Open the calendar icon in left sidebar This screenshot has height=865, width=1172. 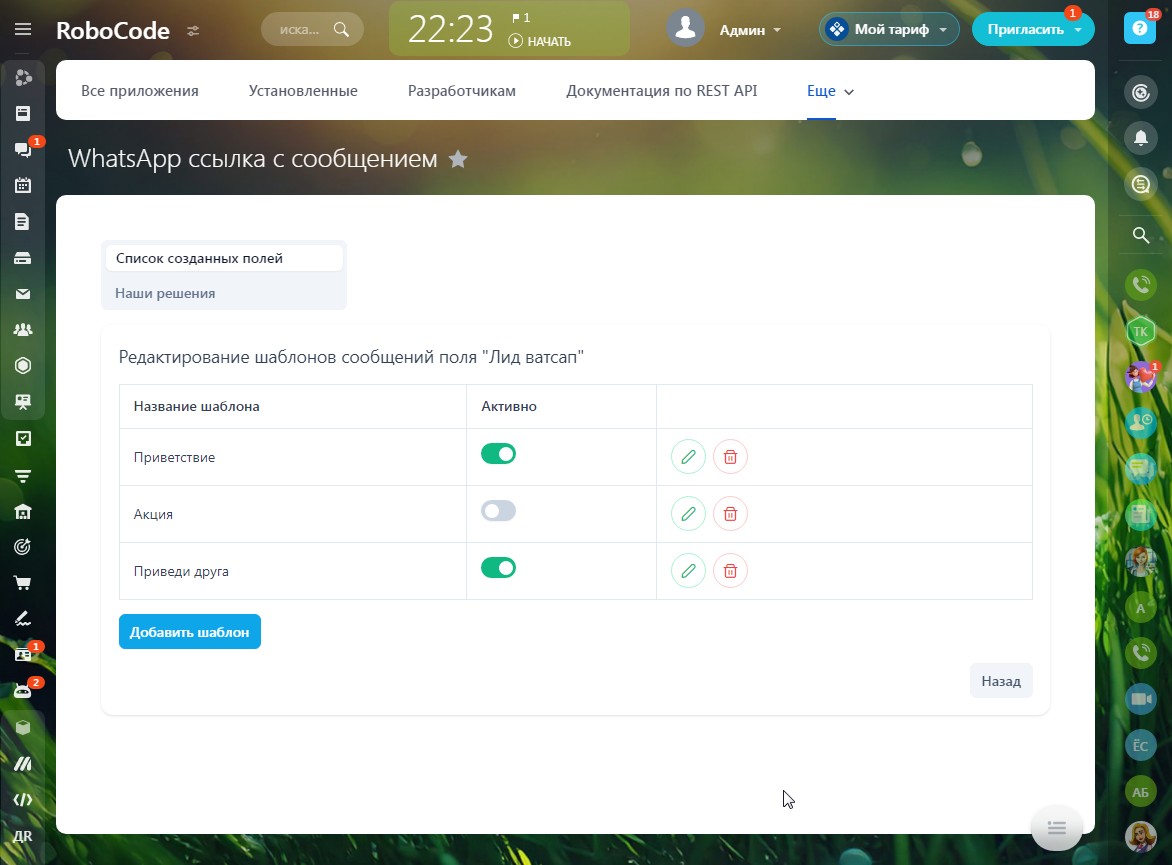pos(23,185)
